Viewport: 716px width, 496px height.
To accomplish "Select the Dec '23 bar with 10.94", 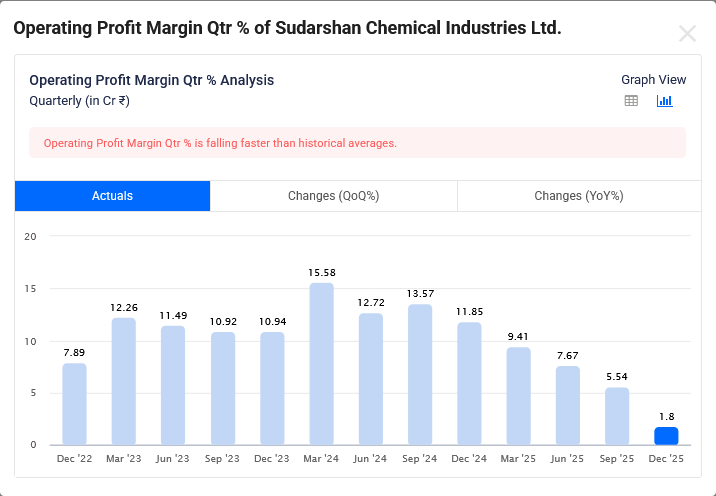I will point(272,388).
